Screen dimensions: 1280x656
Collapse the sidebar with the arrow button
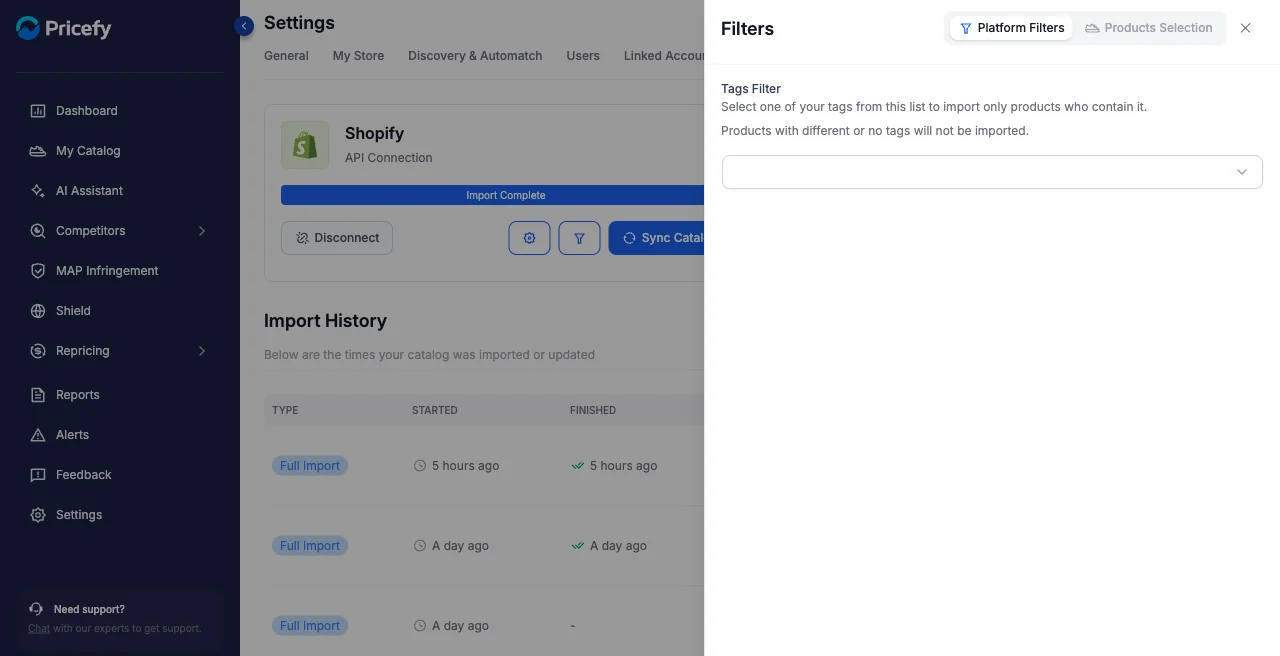pyautogui.click(x=244, y=26)
